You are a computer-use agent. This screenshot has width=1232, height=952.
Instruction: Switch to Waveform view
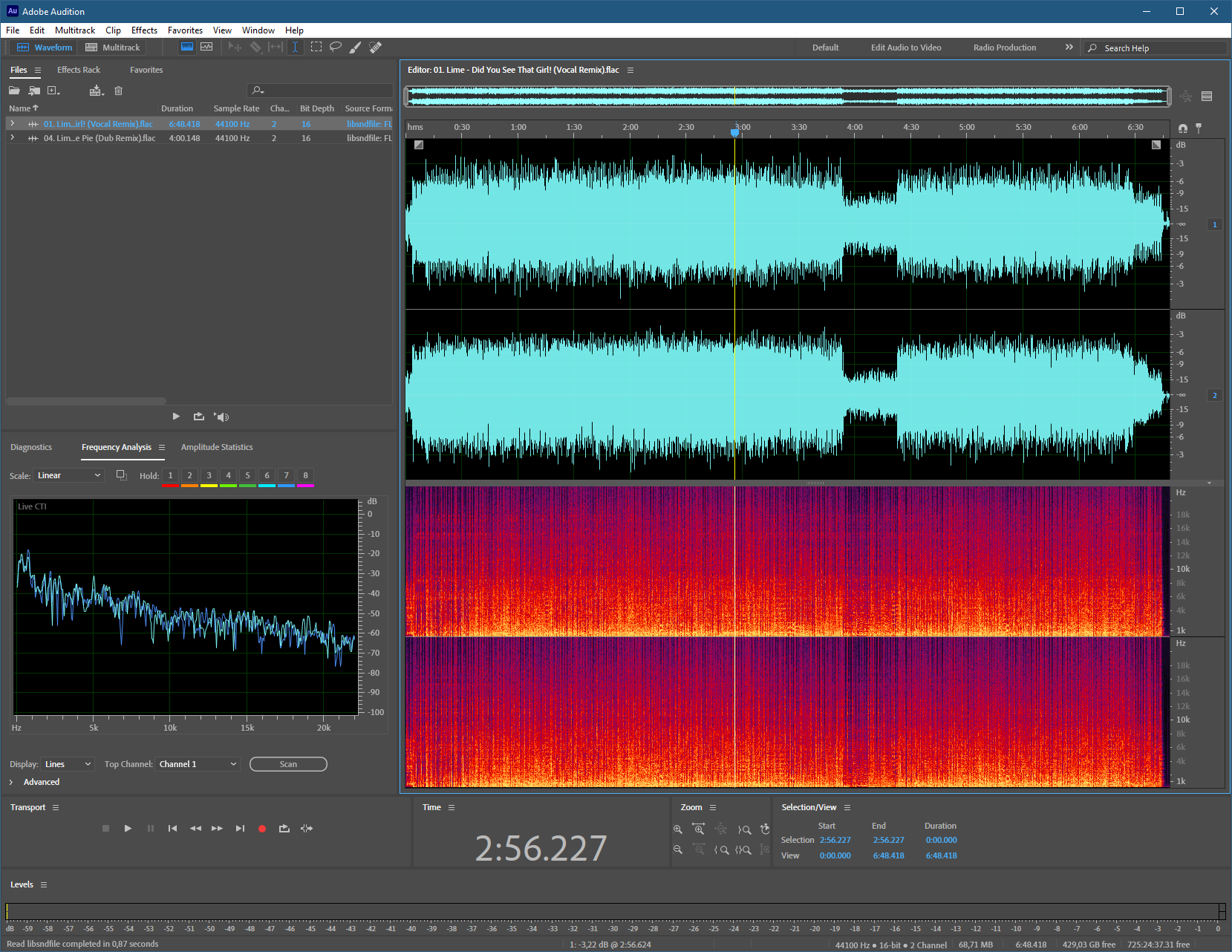[45, 47]
